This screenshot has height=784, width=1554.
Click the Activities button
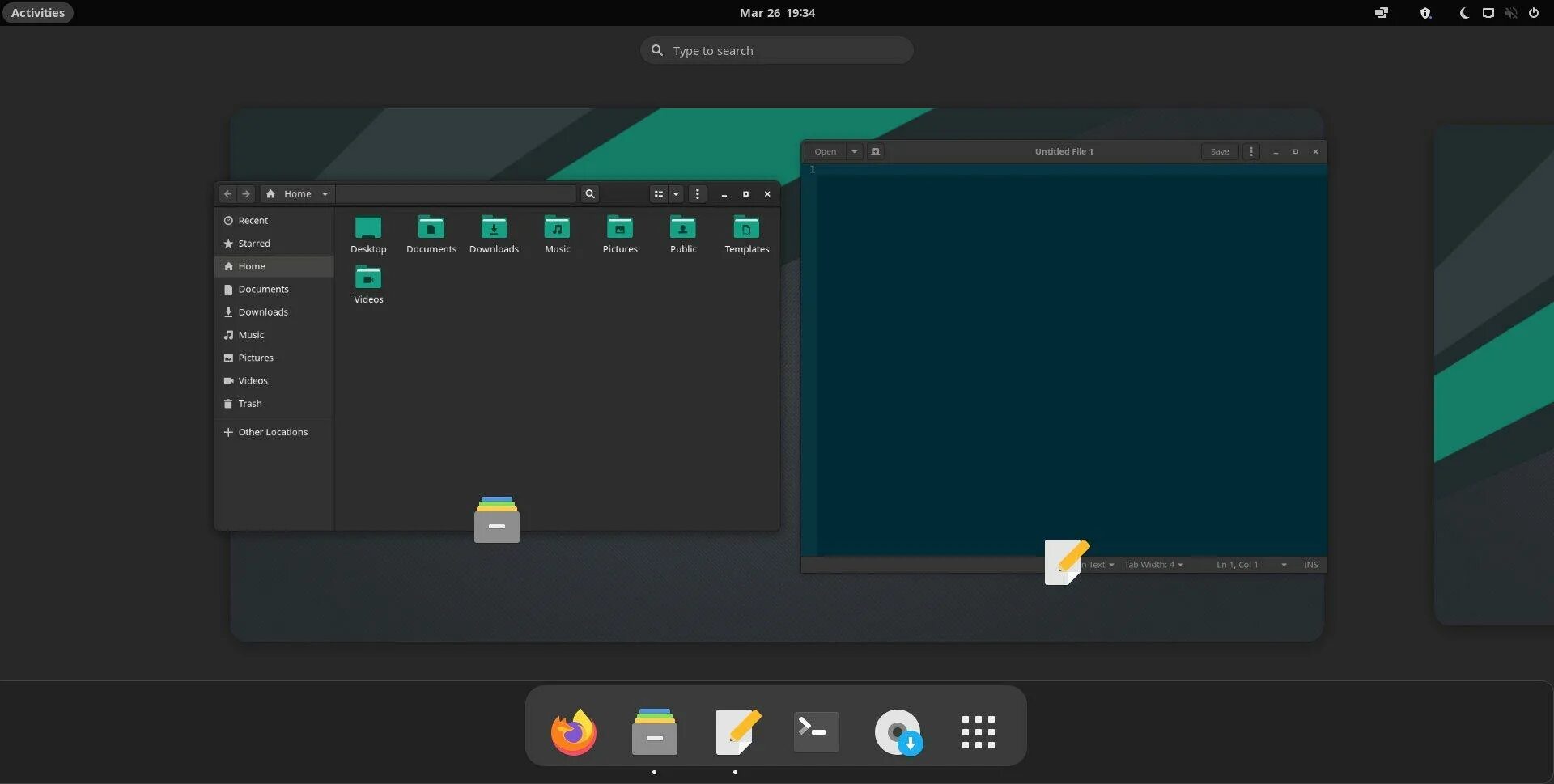coord(37,13)
